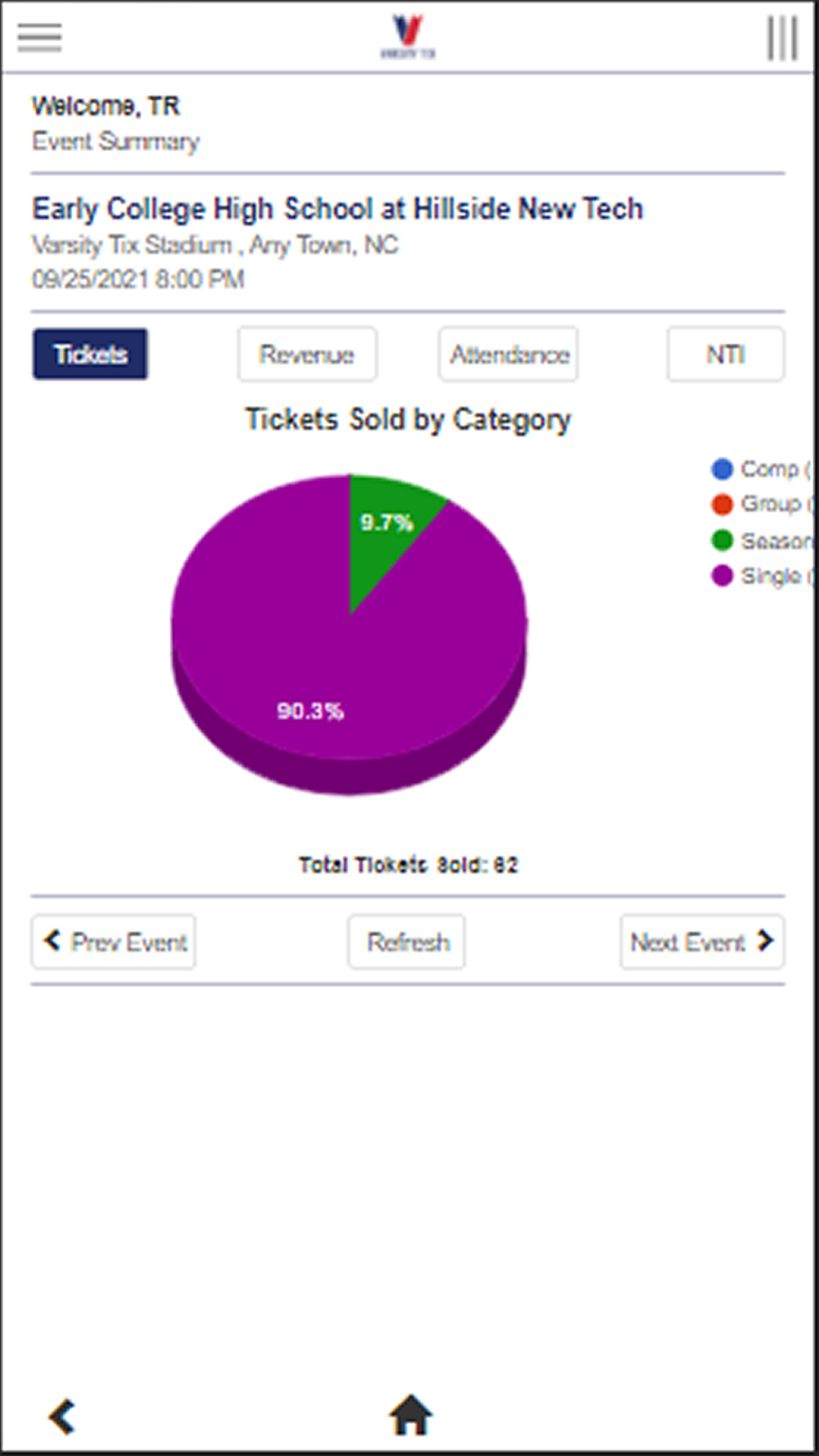Toggle the Comp legend entry
Image resolution: width=819 pixels, height=1456 pixels.
(x=762, y=469)
